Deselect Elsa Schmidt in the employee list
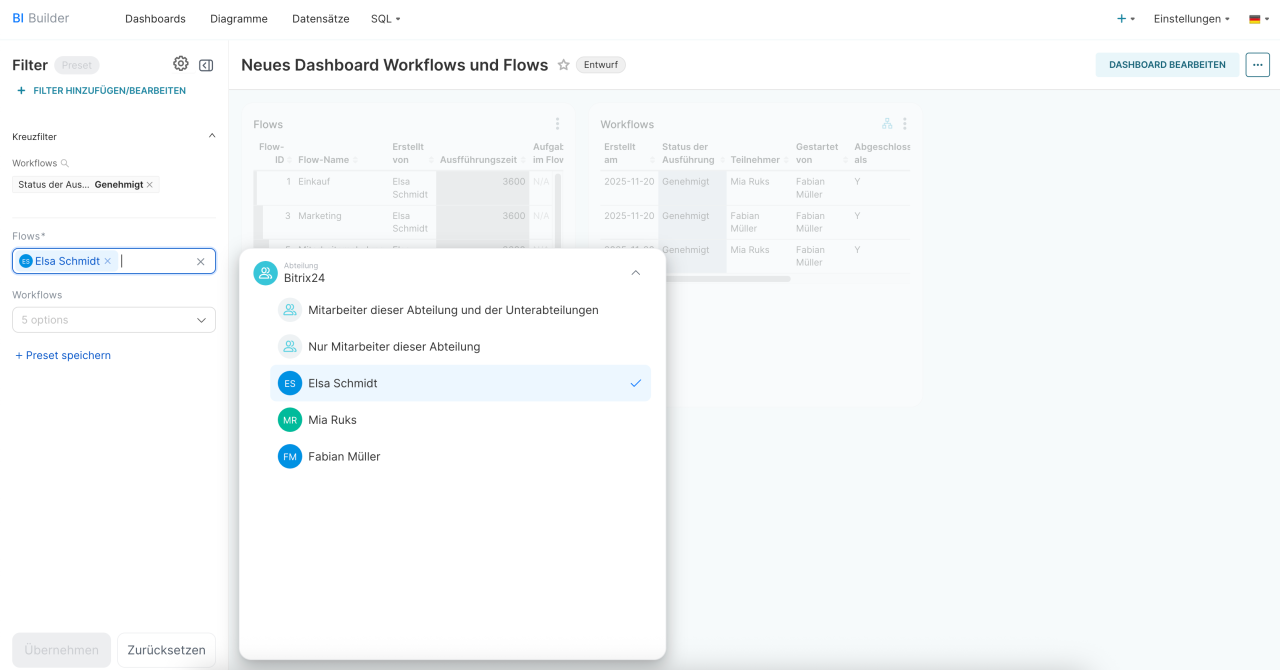 click(x=460, y=383)
